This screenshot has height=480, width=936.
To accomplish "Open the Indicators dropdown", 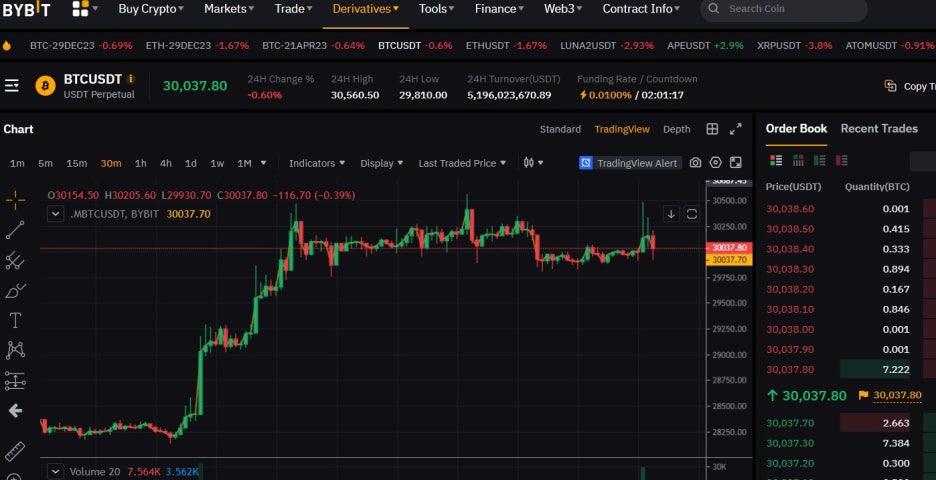I will 316,163.
